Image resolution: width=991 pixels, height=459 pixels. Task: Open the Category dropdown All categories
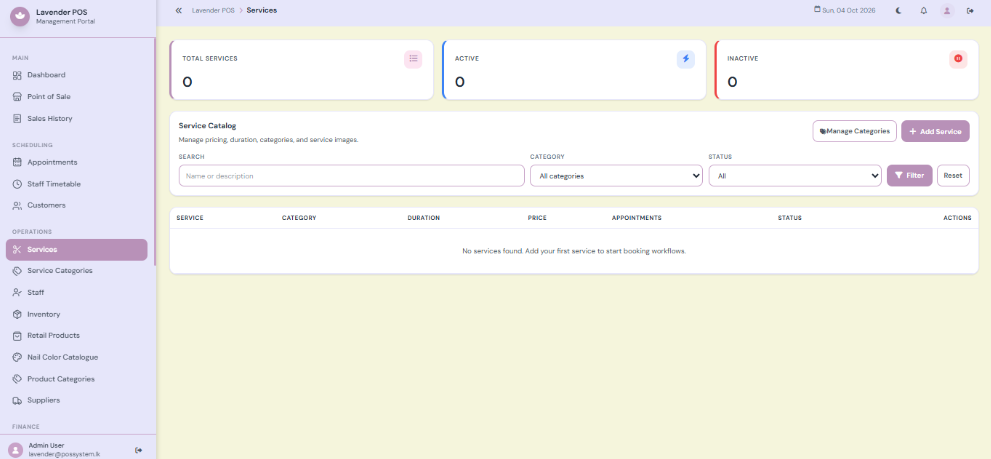(616, 176)
